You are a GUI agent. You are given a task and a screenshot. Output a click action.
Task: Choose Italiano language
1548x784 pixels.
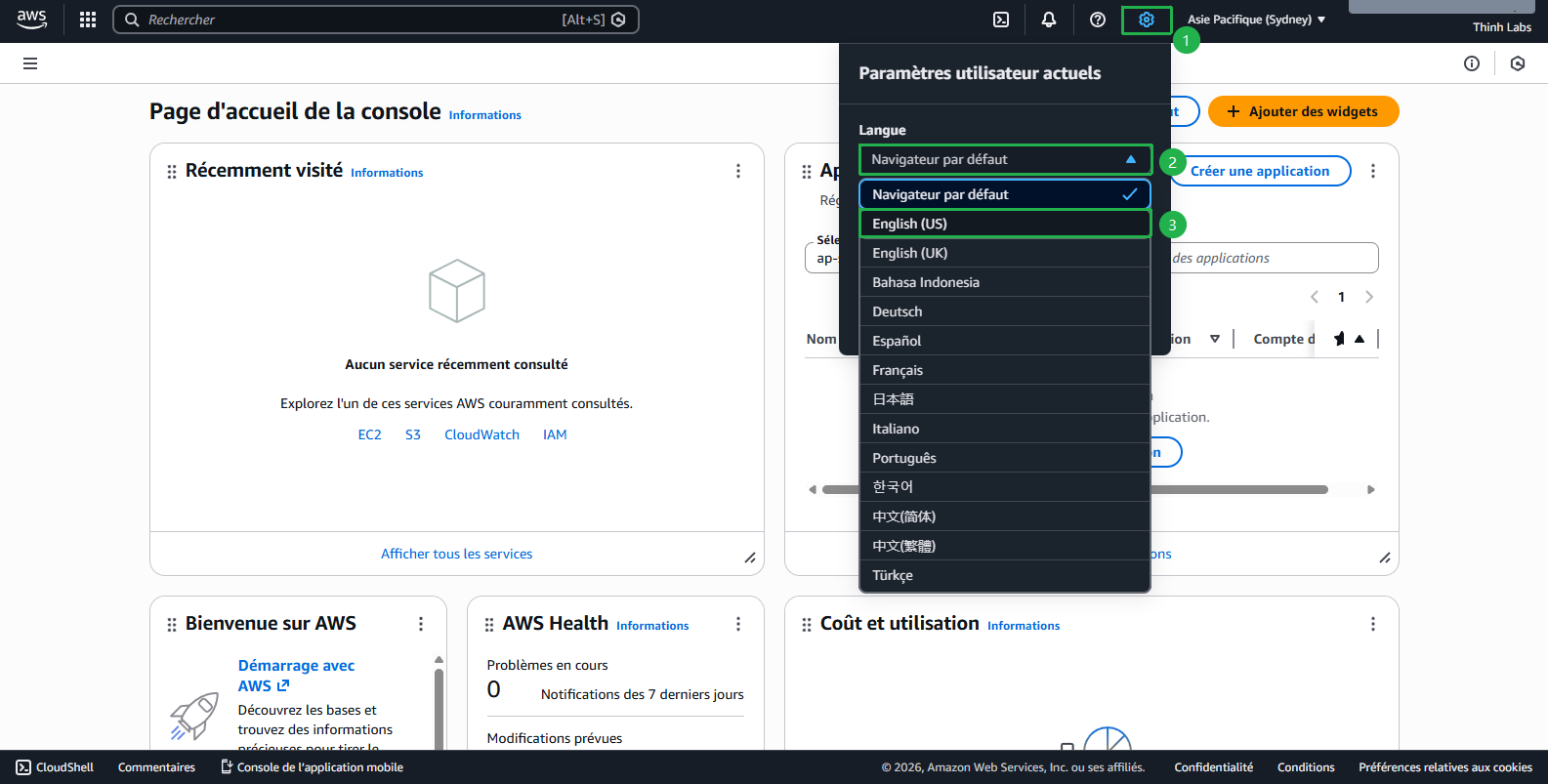click(1005, 429)
